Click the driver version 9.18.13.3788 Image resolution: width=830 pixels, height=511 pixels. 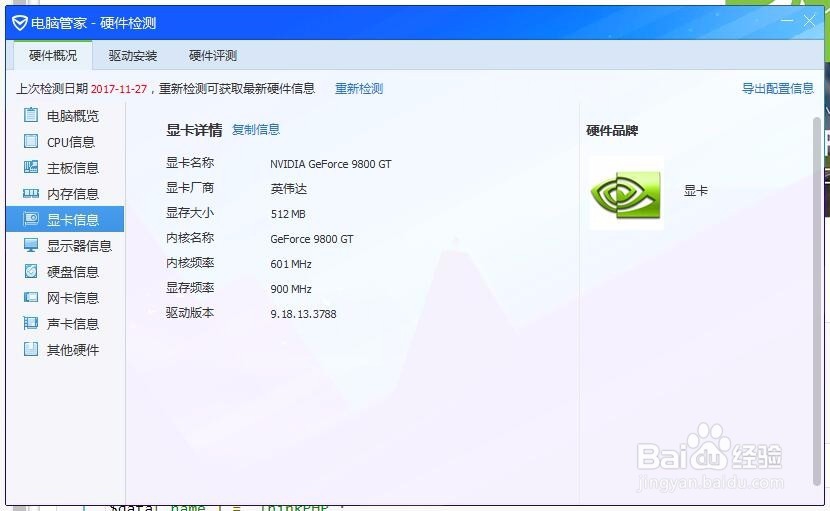pos(303,313)
